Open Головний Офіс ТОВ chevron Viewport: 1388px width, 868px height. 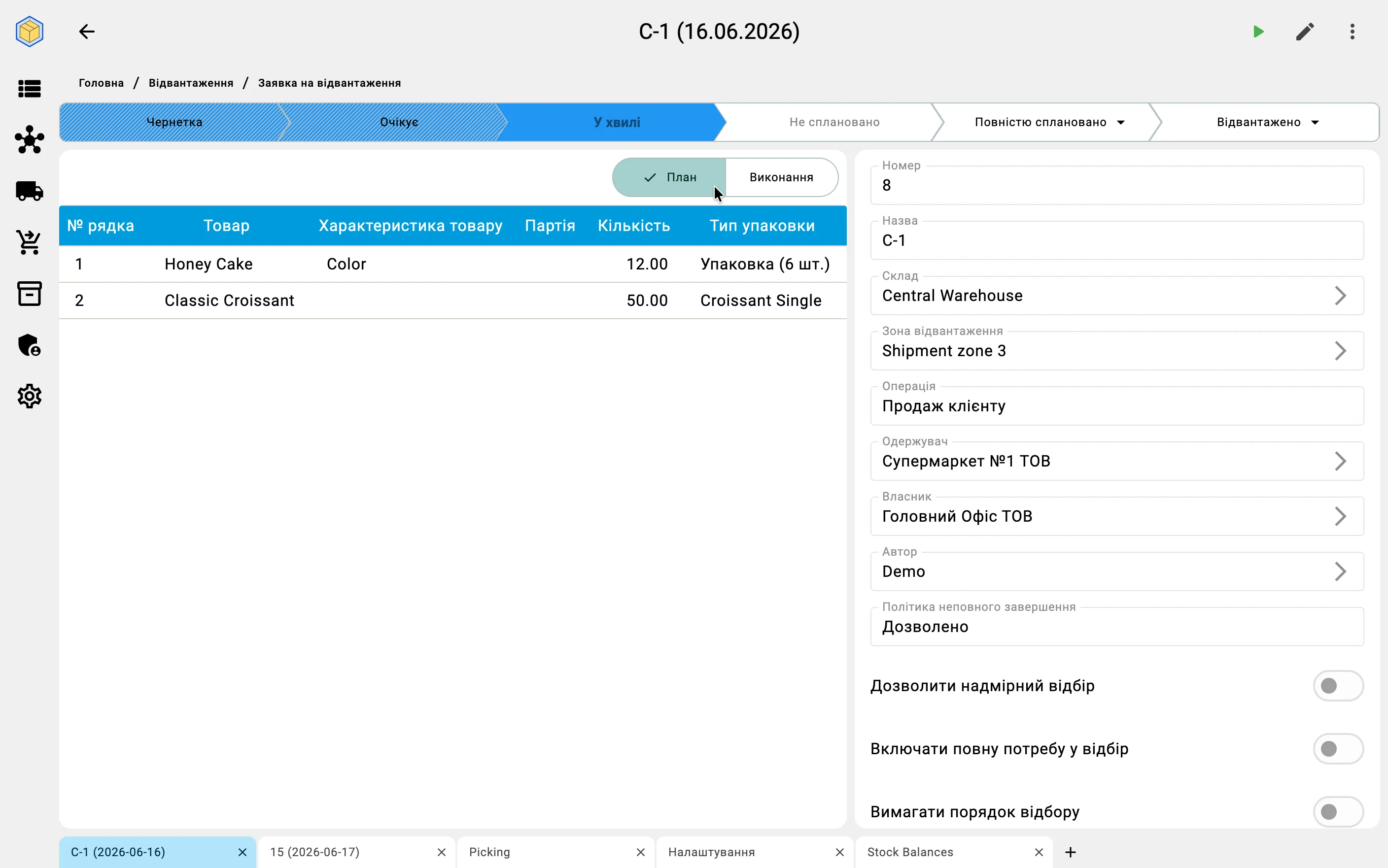[1340, 516]
